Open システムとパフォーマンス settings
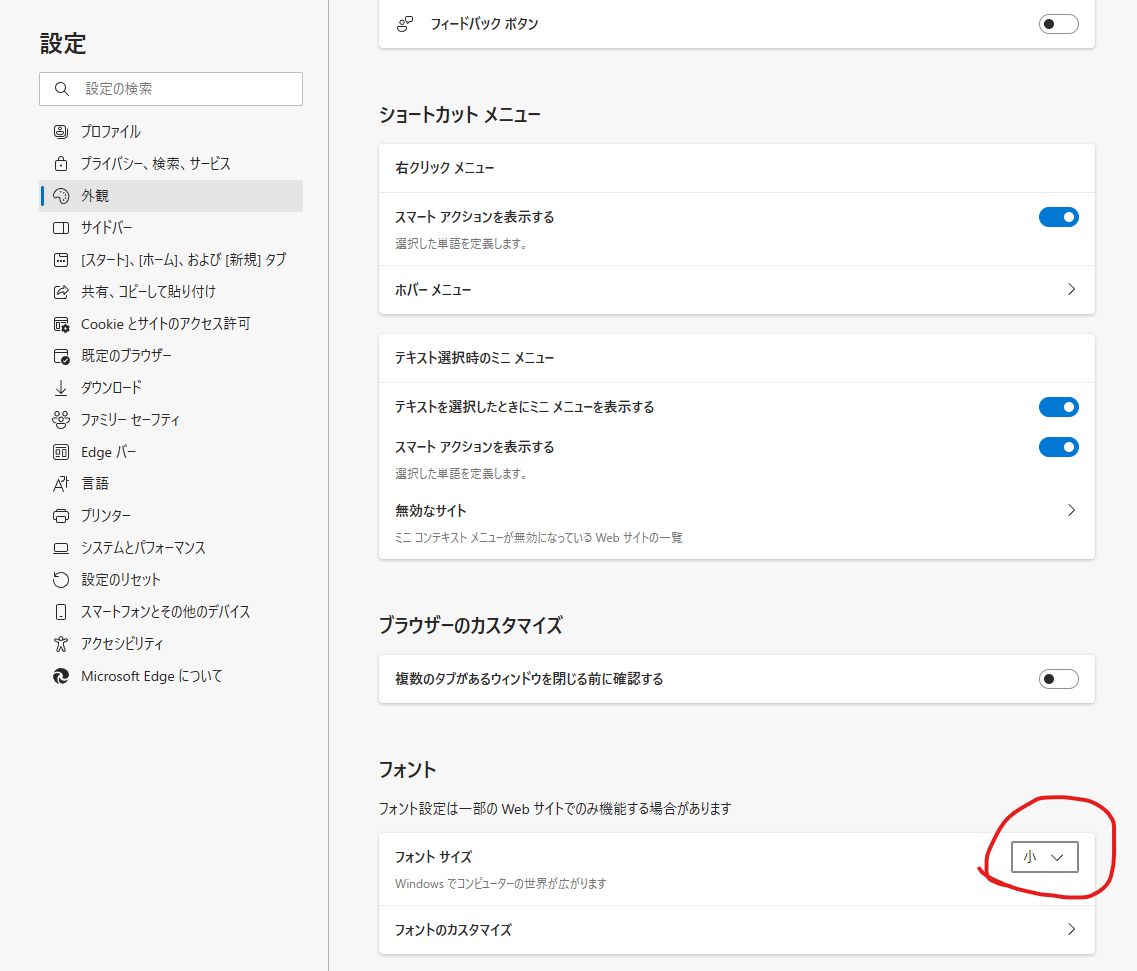Image resolution: width=1137 pixels, height=971 pixels. pyautogui.click(x=170, y=548)
